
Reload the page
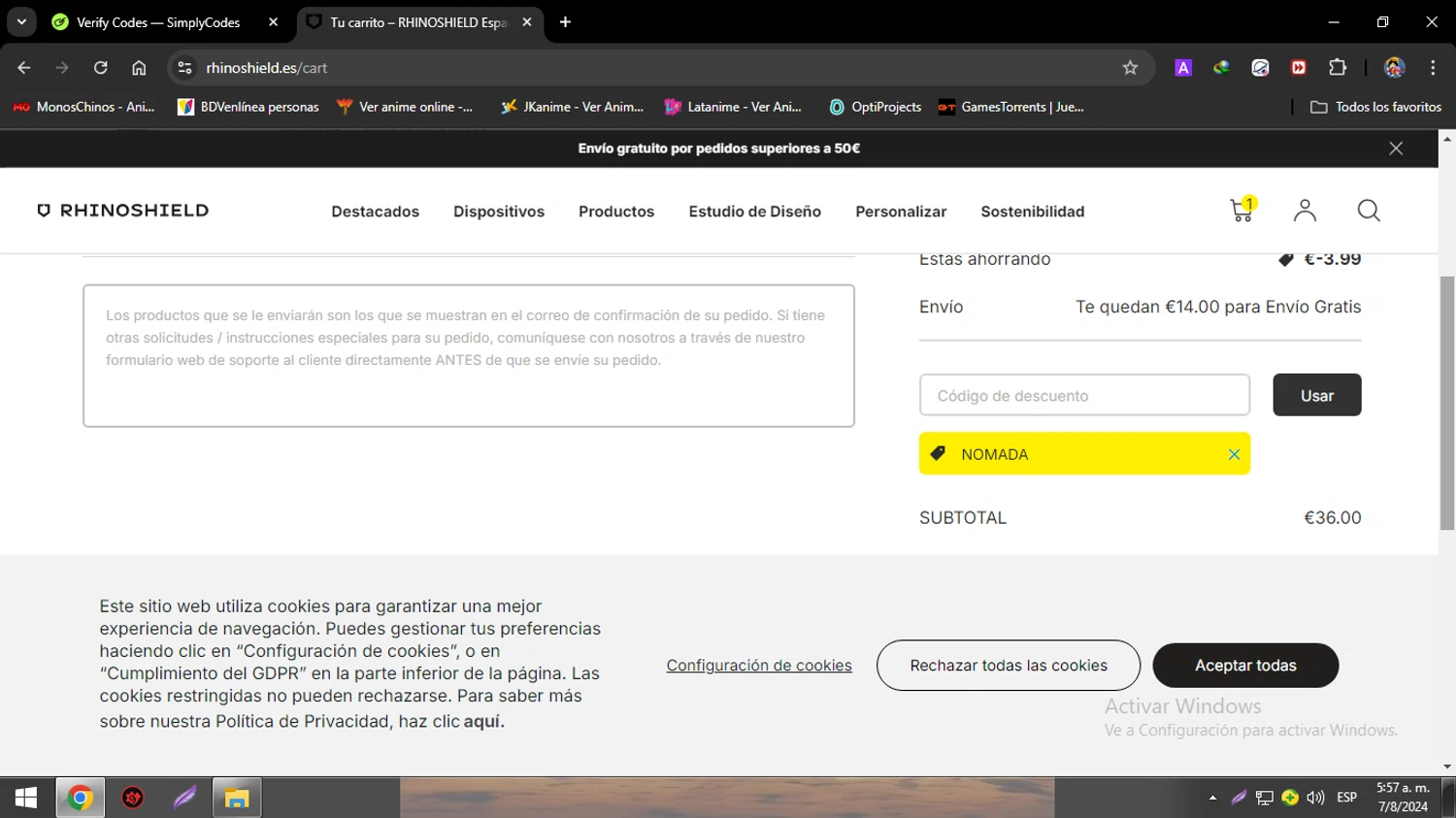click(x=101, y=68)
